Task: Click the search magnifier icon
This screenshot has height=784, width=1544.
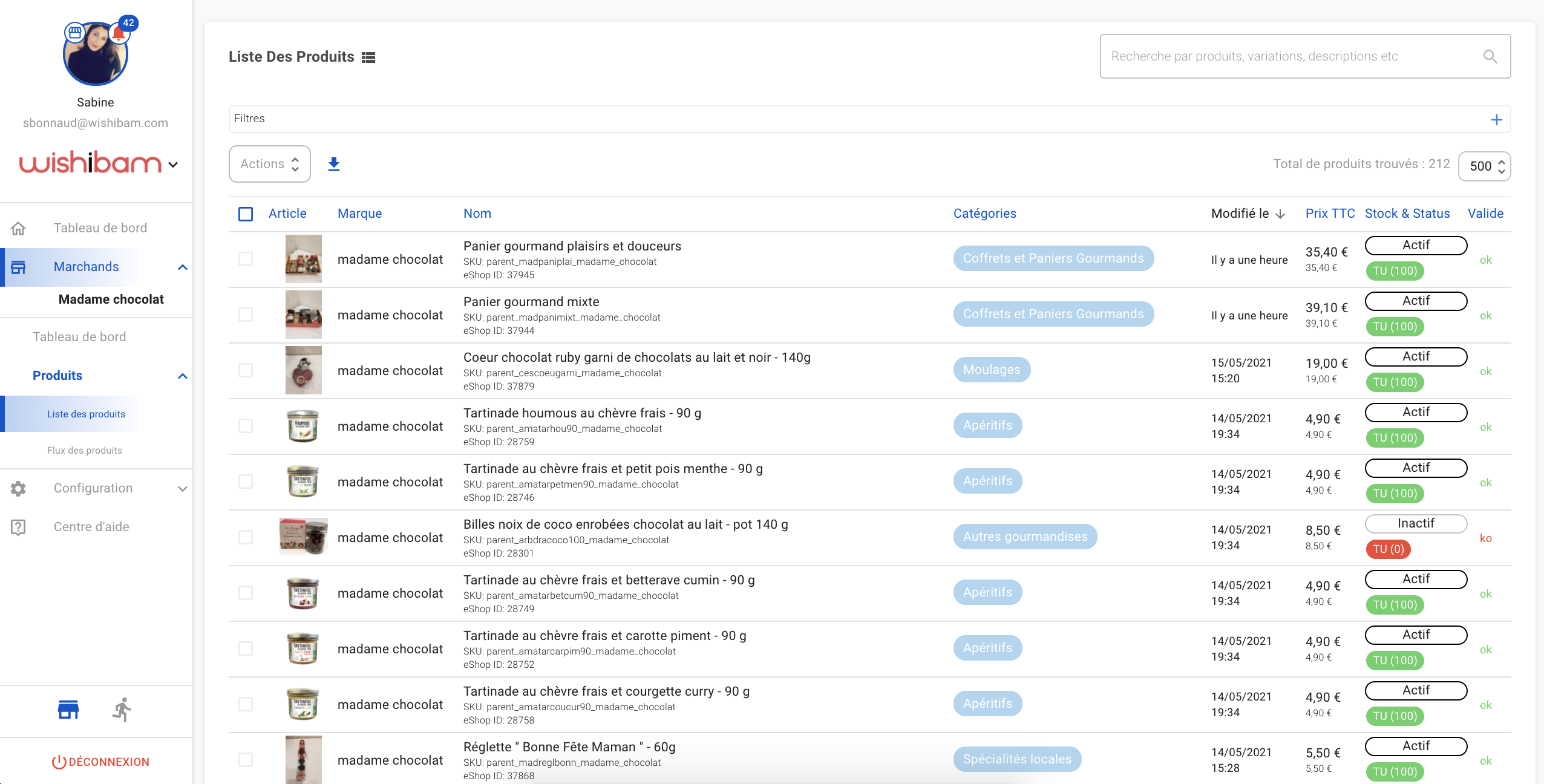Action: click(x=1490, y=56)
